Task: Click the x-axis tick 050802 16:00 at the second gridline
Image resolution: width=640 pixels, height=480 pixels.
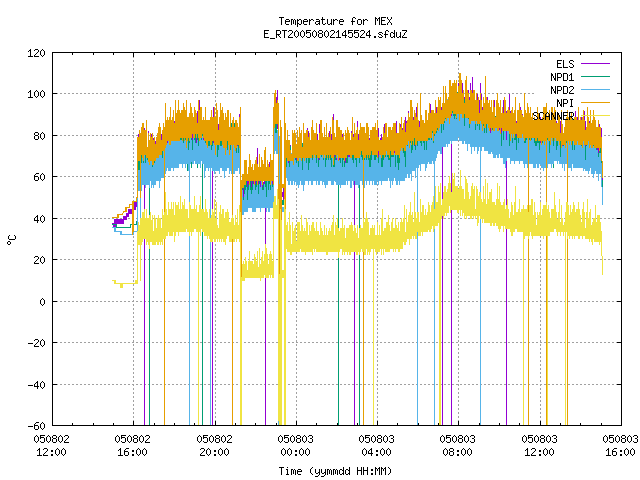Action: coord(133,446)
